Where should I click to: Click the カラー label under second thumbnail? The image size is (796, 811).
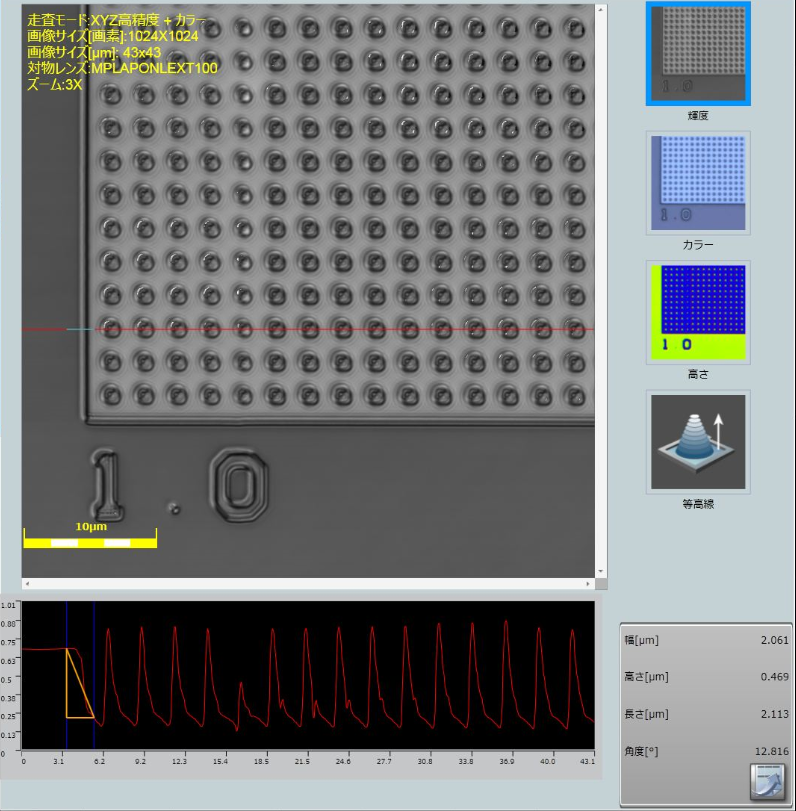(x=698, y=245)
